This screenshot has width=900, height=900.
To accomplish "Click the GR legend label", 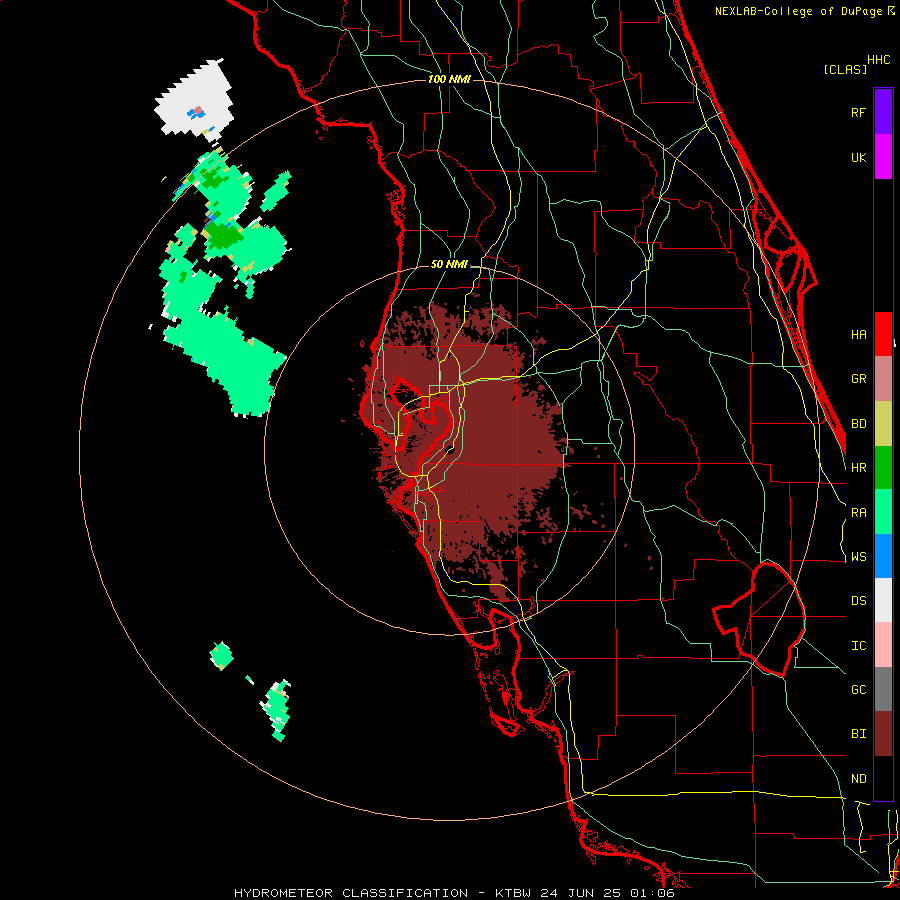I will pos(858,379).
